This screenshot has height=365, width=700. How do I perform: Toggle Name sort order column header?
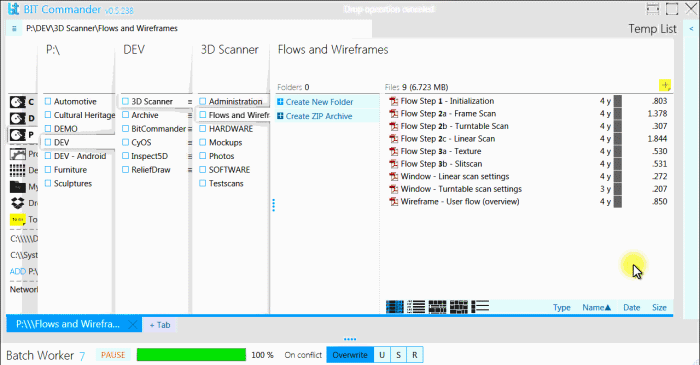pyautogui.click(x=596, y=307)
